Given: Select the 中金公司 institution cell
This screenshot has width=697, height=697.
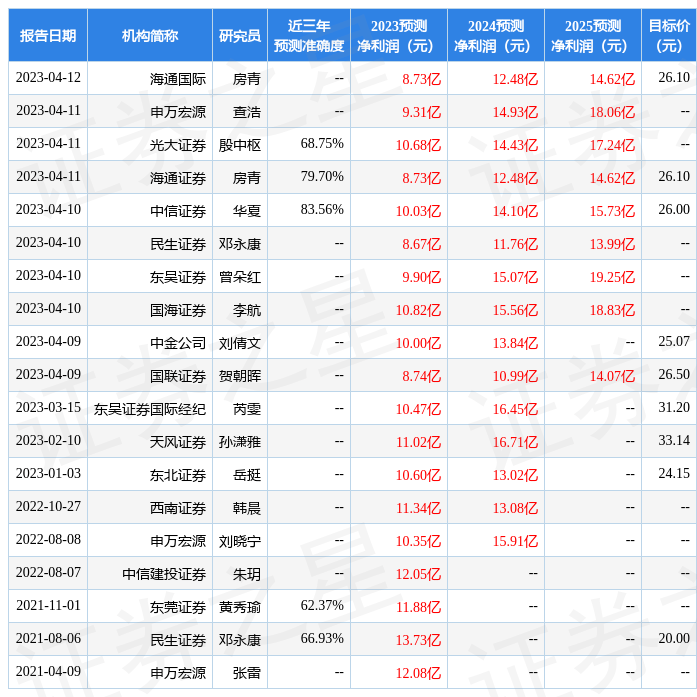Looking at the screenshot, I should tap(178, 343).
